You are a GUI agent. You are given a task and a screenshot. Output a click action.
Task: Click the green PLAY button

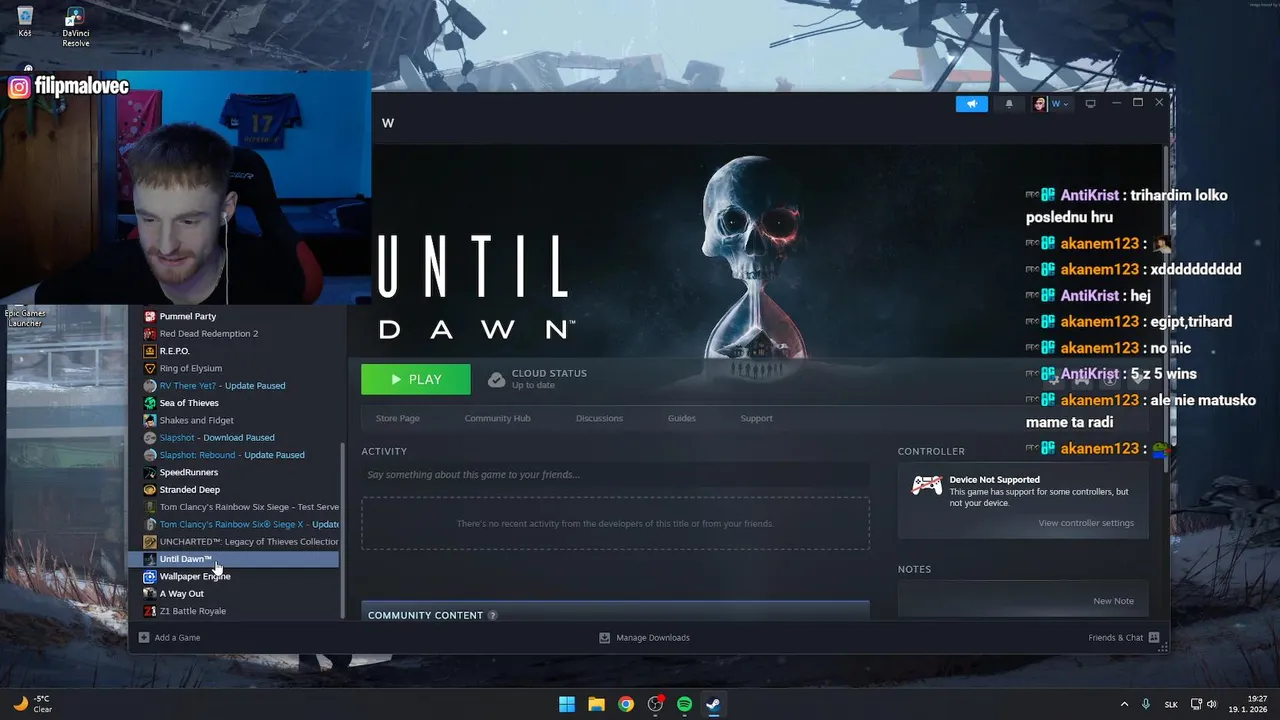coord(416,379)
